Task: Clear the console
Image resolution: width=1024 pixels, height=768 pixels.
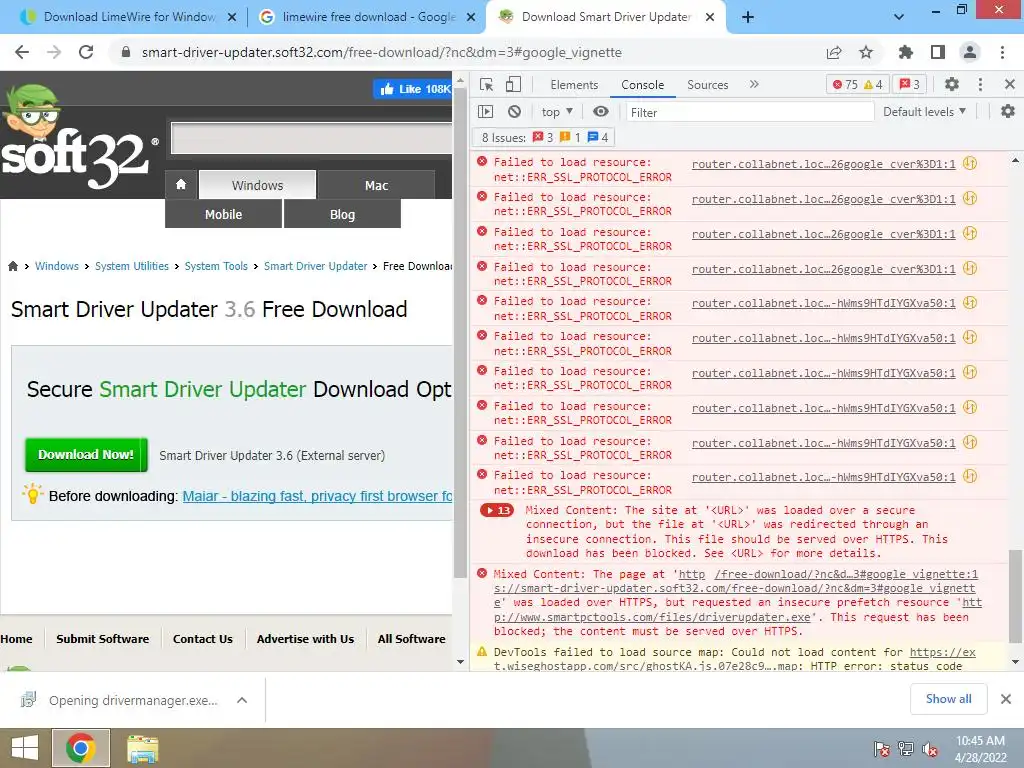Action: 515,112
